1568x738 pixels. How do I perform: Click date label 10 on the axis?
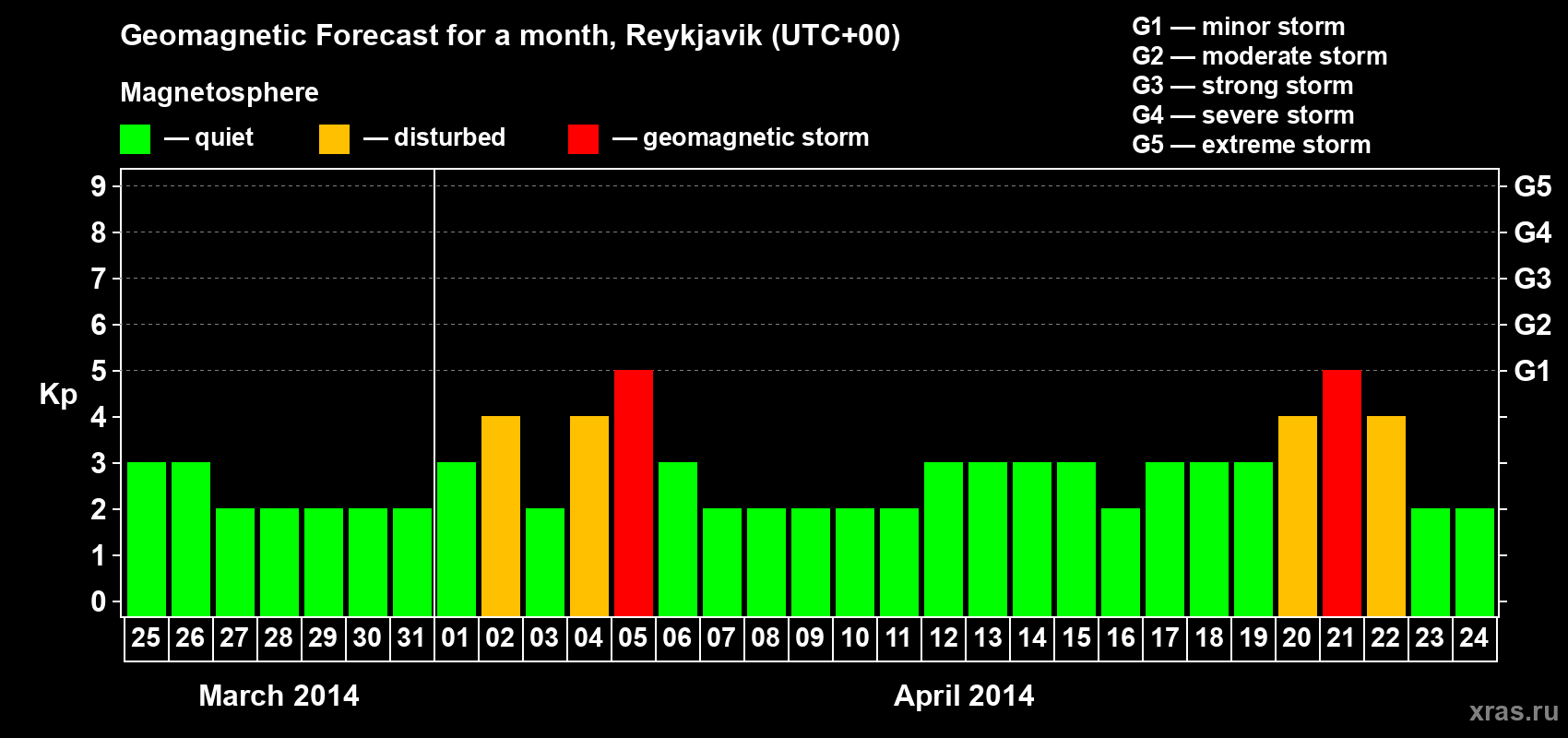tap(854, 637)
